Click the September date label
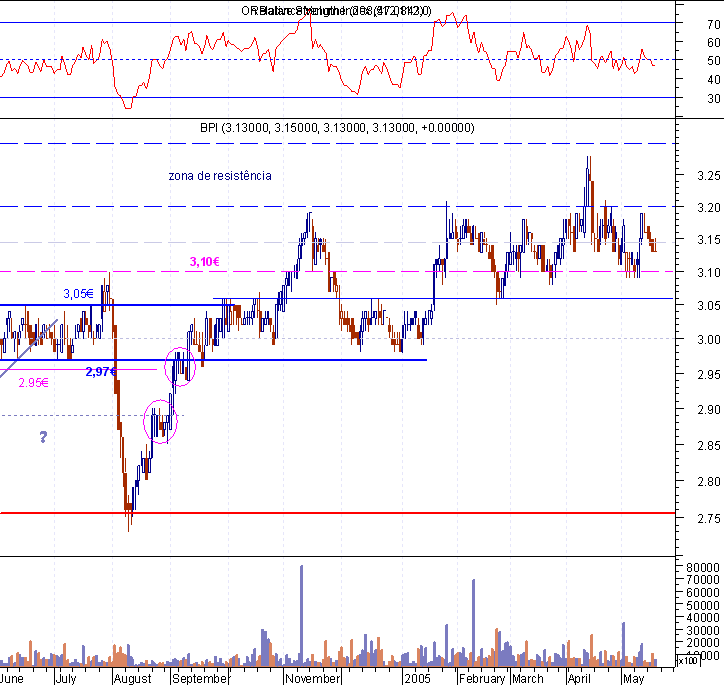724x685 pixels. 200,679
